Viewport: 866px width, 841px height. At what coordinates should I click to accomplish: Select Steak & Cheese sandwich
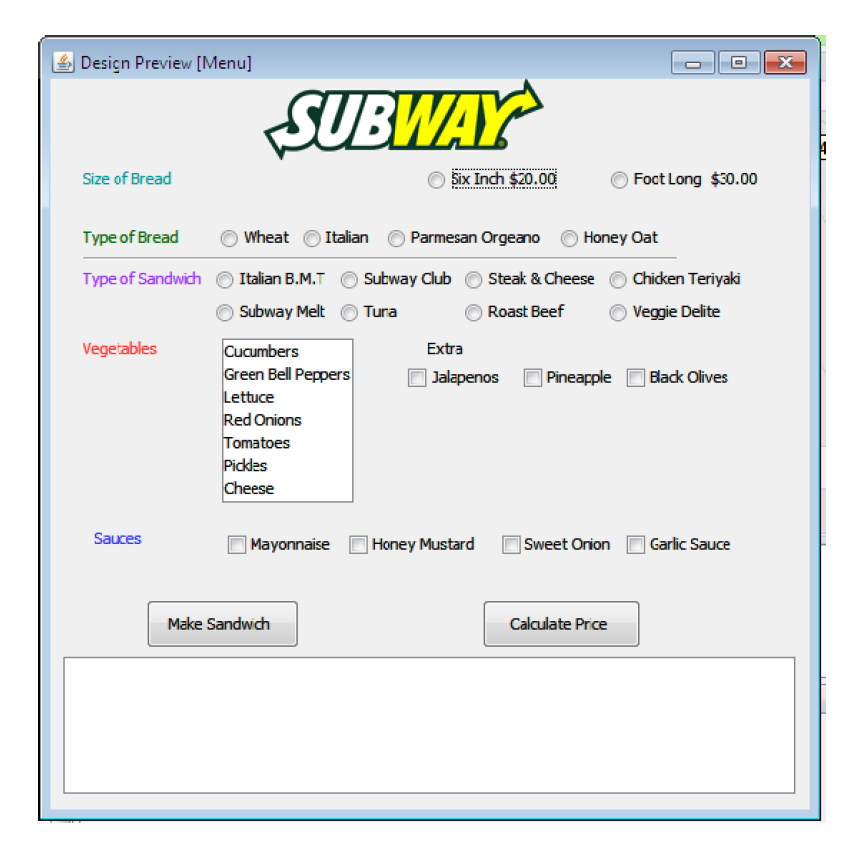click(x=473, y=280)
